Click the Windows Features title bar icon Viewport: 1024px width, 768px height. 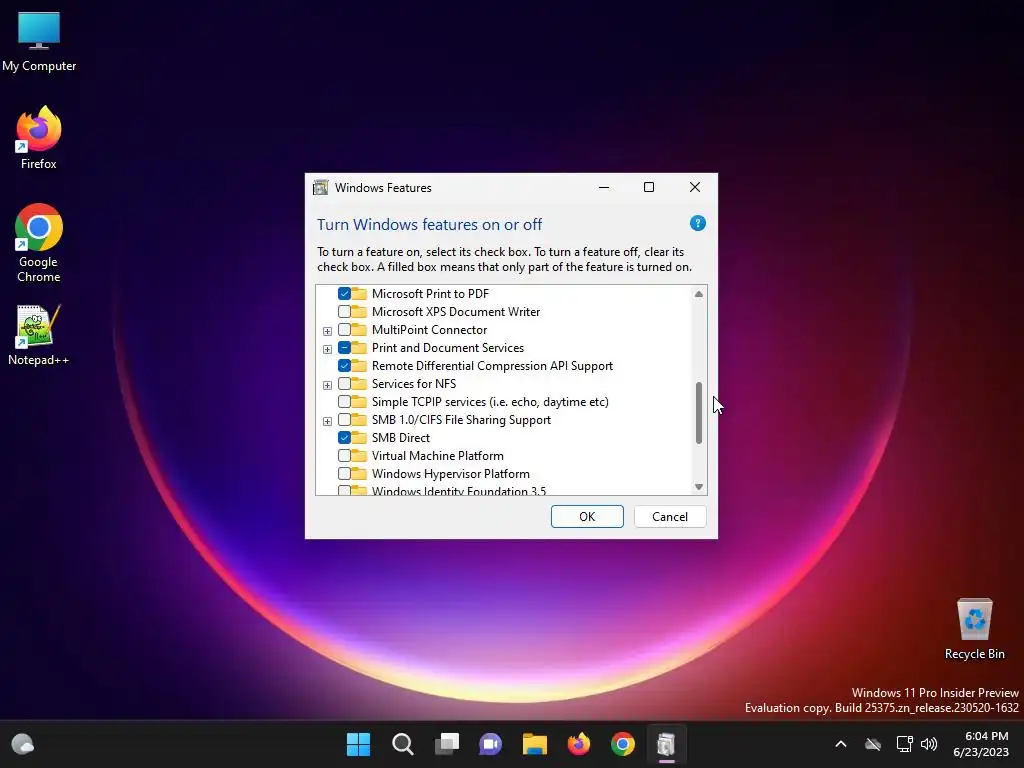(x=321, y=187)
